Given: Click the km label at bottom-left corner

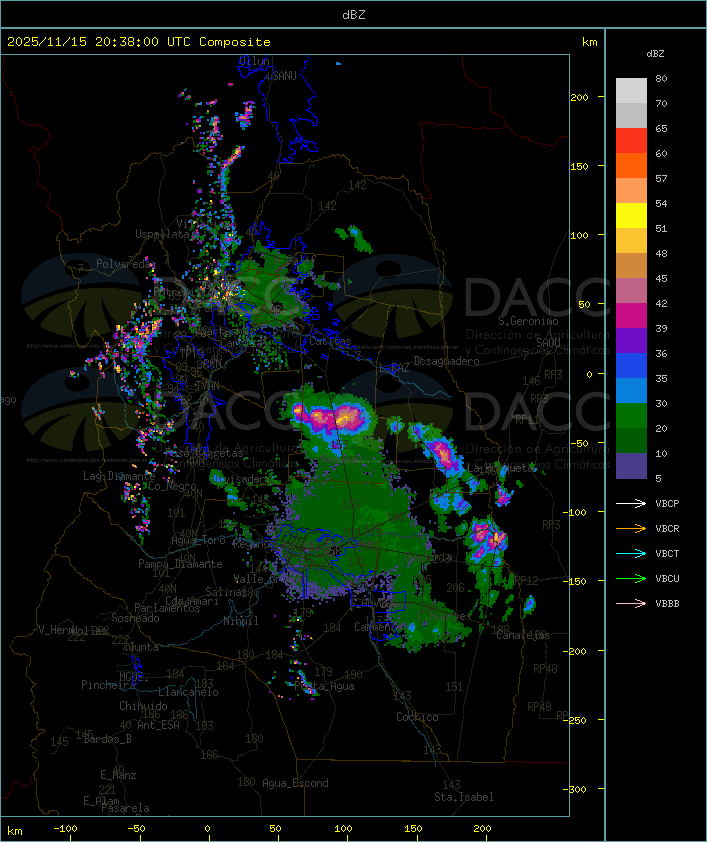Looking at the screenshot, I should 14,831.
